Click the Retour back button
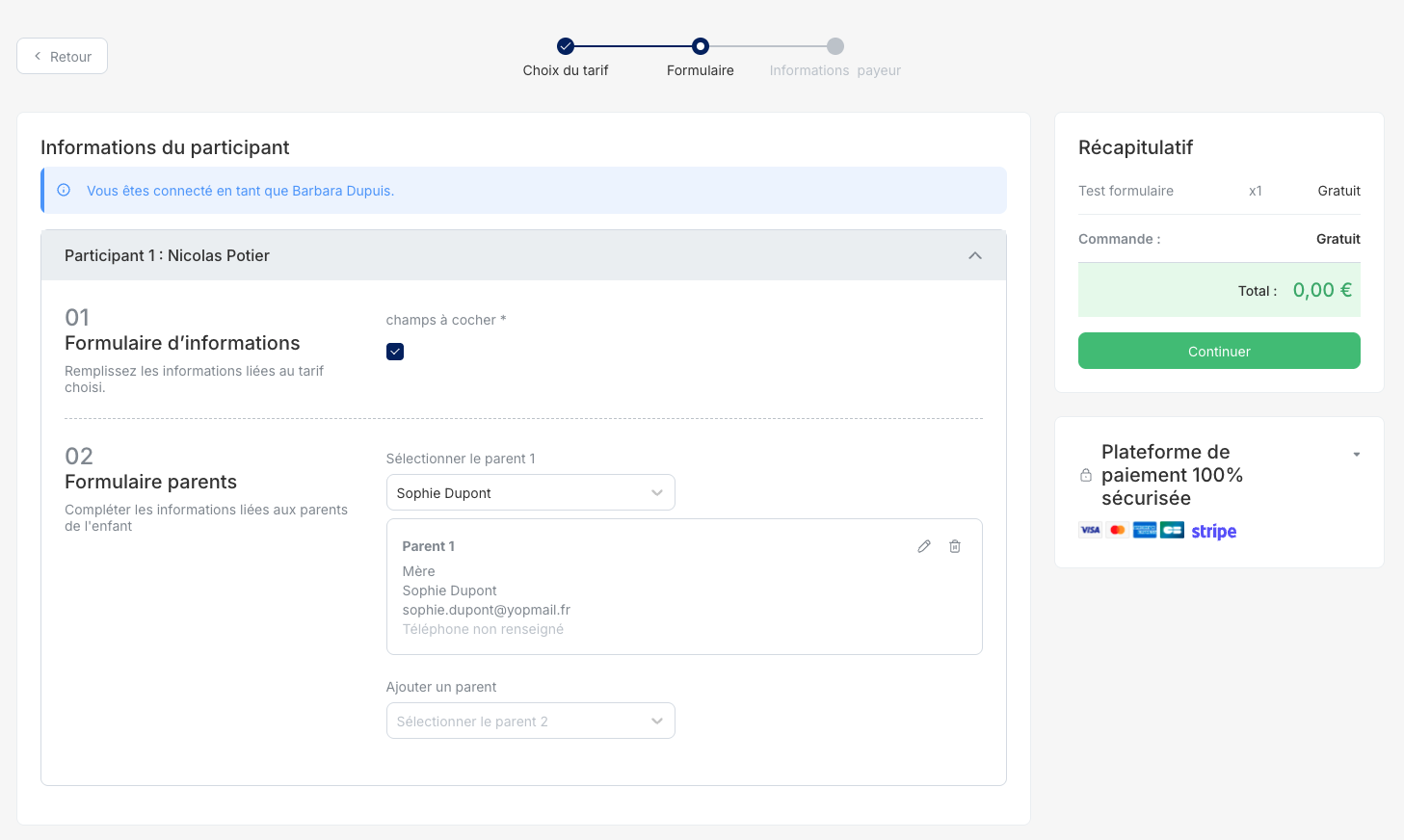The image size is (1404, 840). [x=62, y=56]
